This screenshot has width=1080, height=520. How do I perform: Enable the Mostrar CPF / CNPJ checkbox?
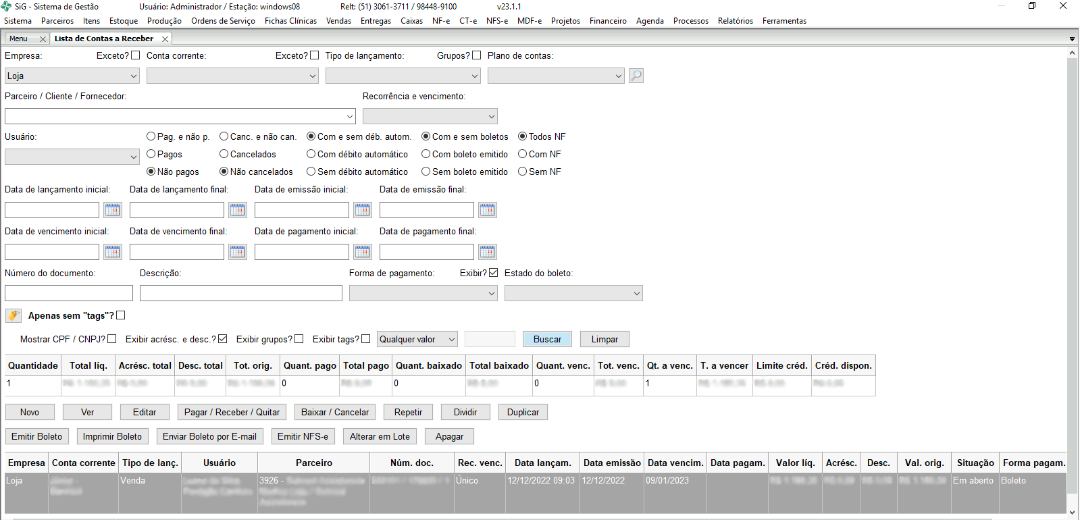[111, 339]
